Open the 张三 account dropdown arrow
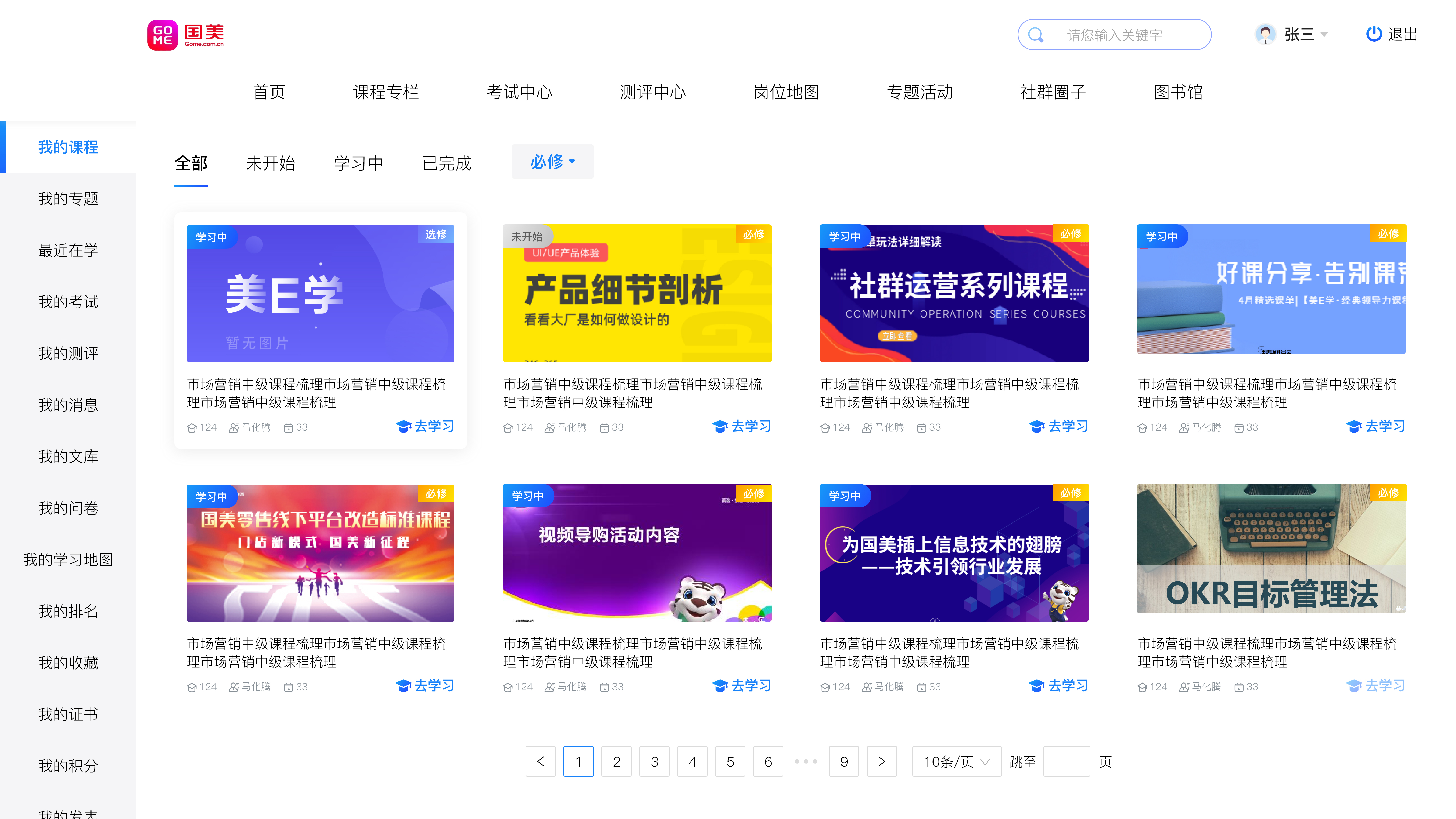Image resolution: width=1456 pixels, height=819 pixels. pos(1324,34)
